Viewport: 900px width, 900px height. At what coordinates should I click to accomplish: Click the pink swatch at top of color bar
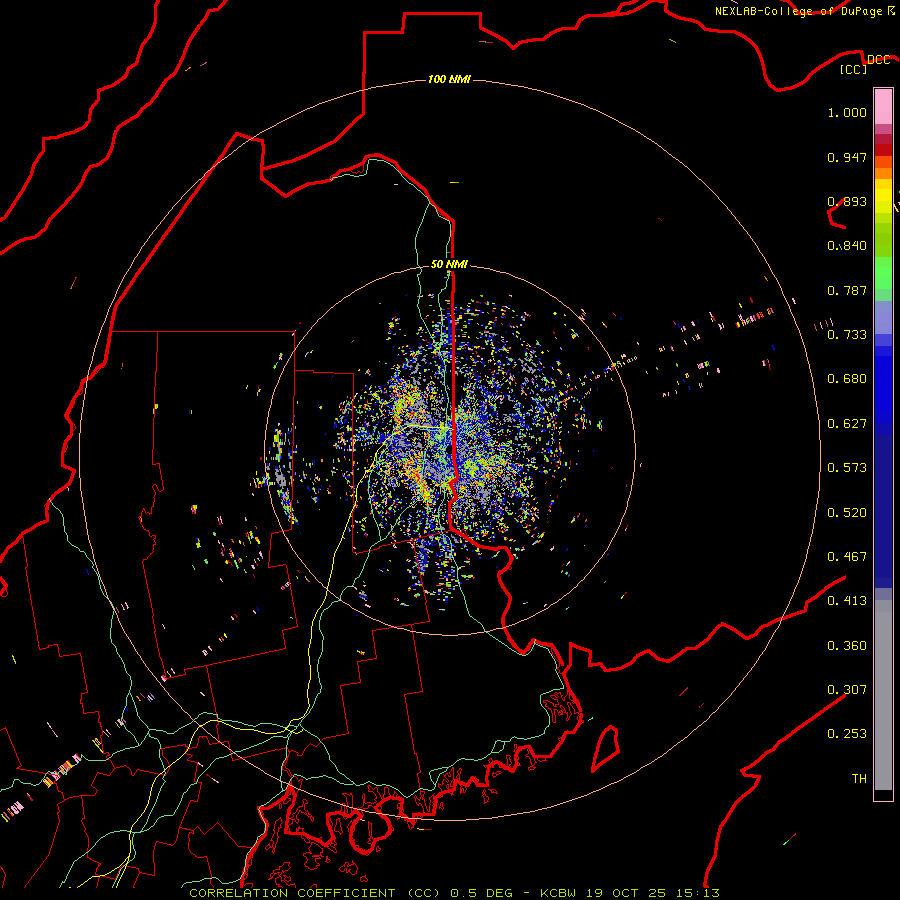pos(883,107)
